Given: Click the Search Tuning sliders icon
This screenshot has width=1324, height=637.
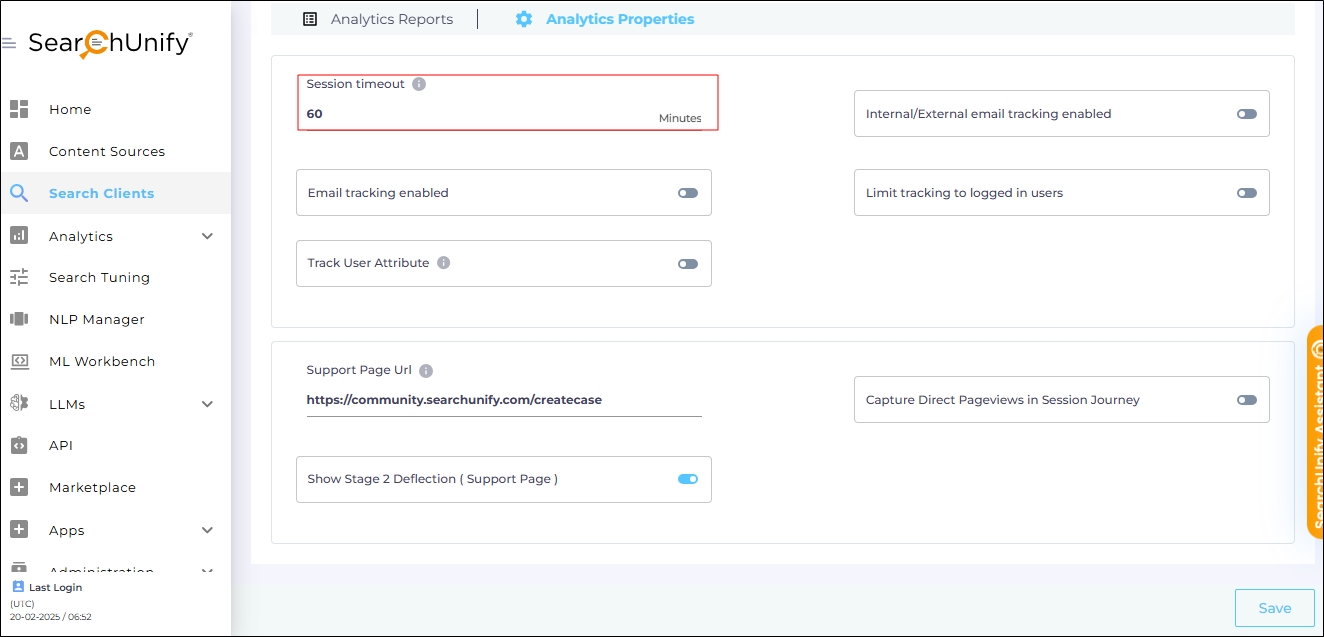Looking at the screenshot, I should pos(19,277).
